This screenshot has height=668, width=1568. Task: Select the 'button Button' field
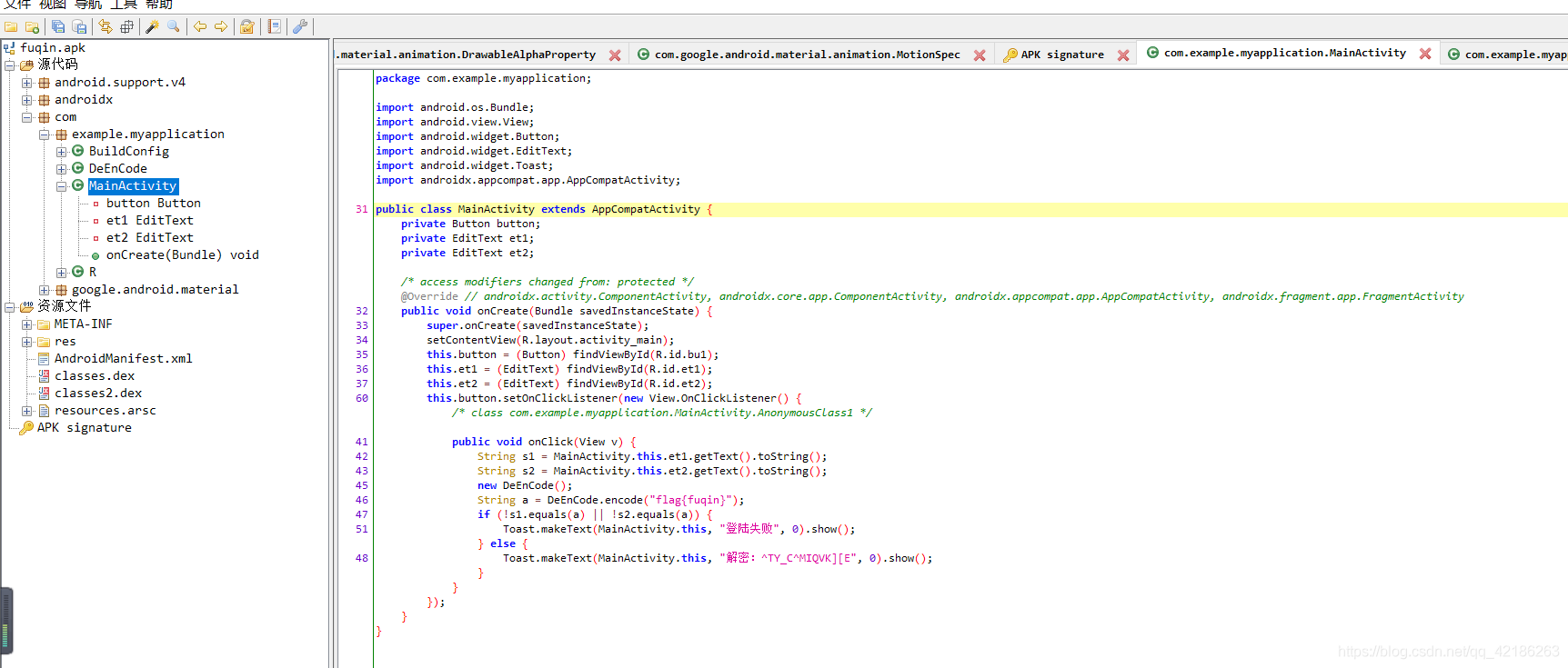[154, 203]
